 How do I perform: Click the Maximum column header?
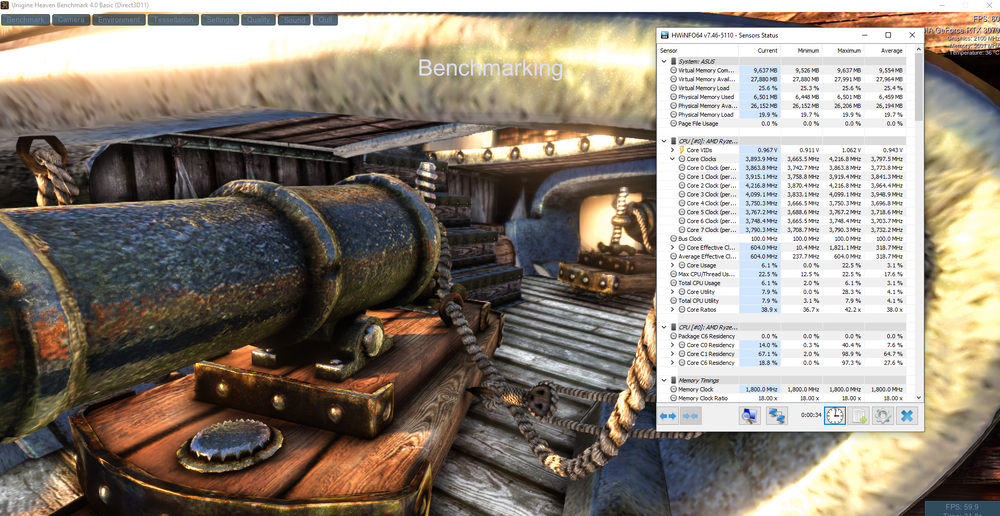tap(849, 50)
